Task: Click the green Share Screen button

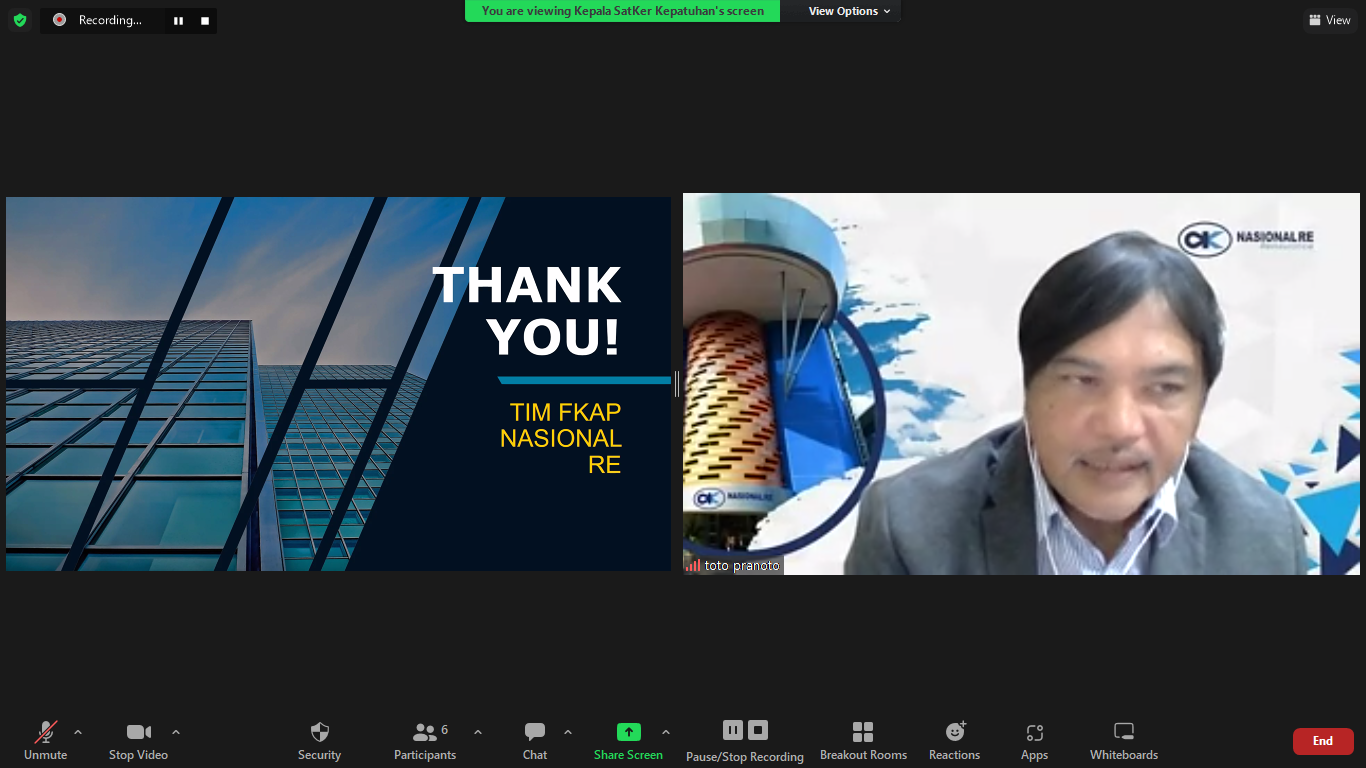Action: tap(628, 741)
